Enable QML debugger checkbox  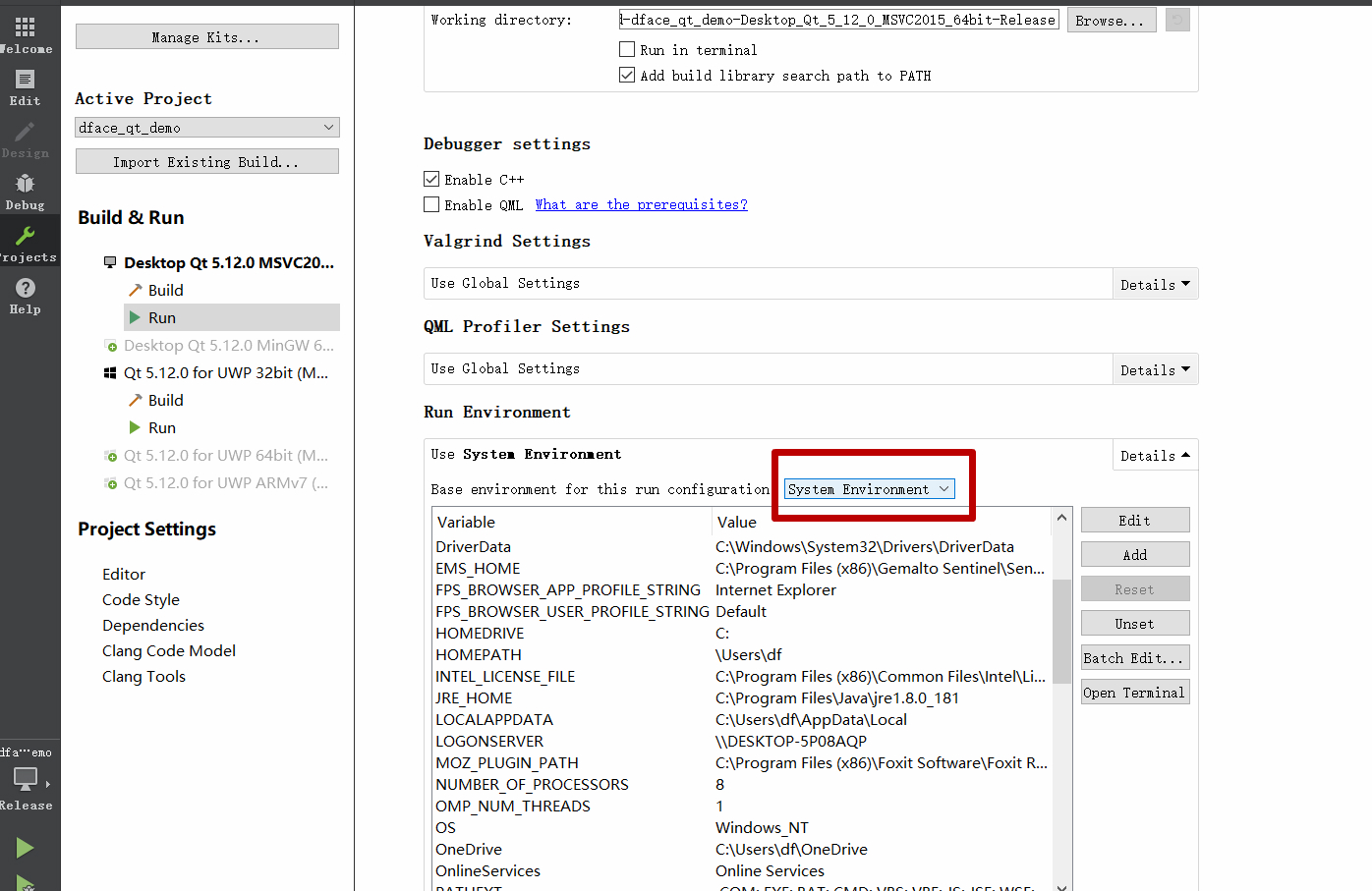[x=431, y=204]
